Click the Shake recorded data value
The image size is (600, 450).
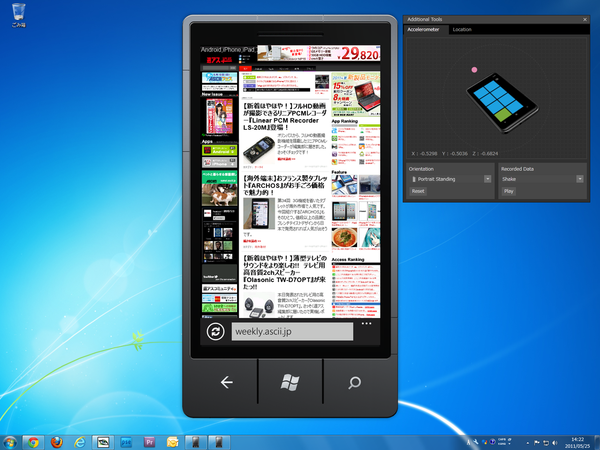point(509,179)
